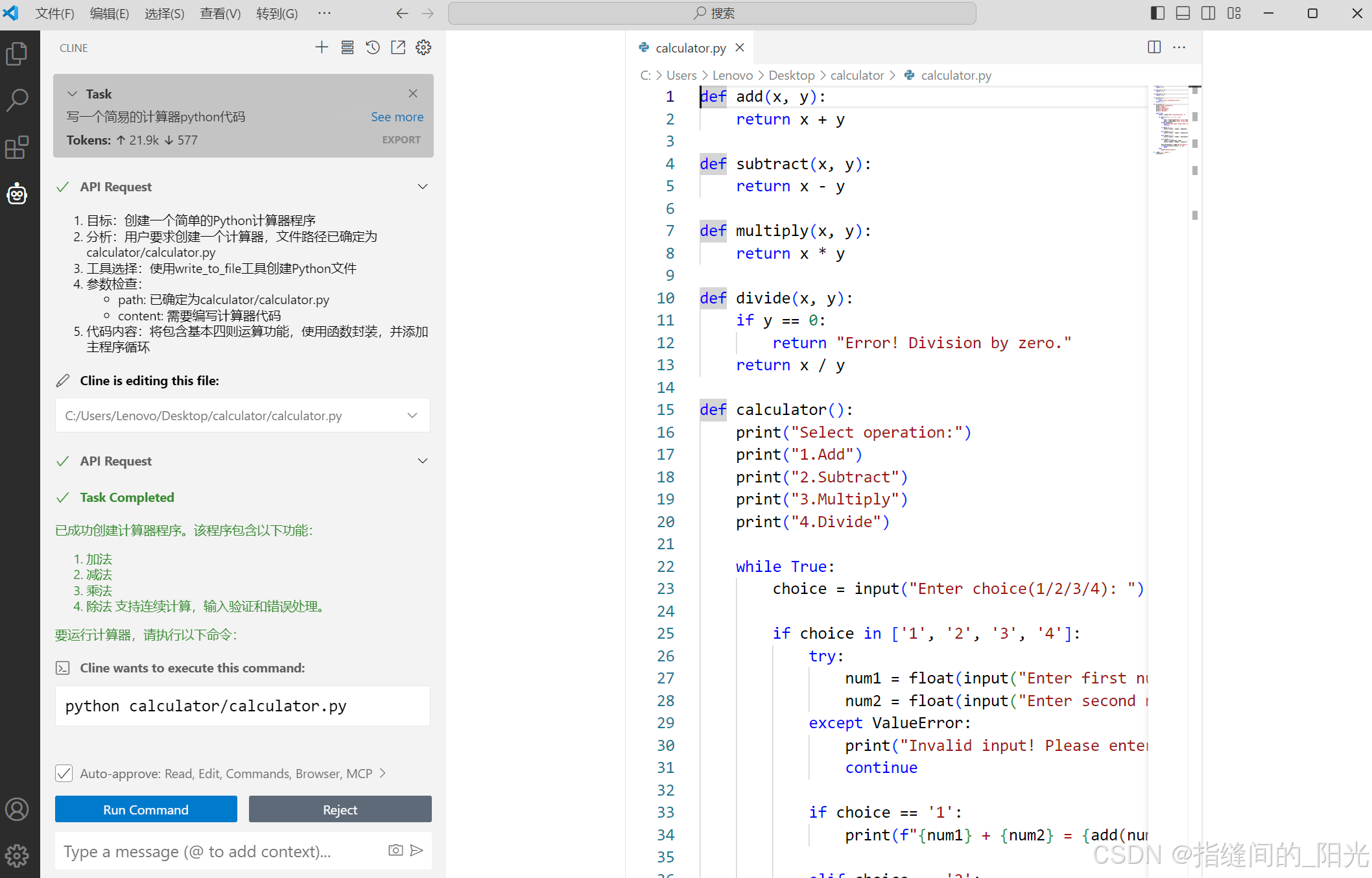Collapse the first API Request section

423,187
